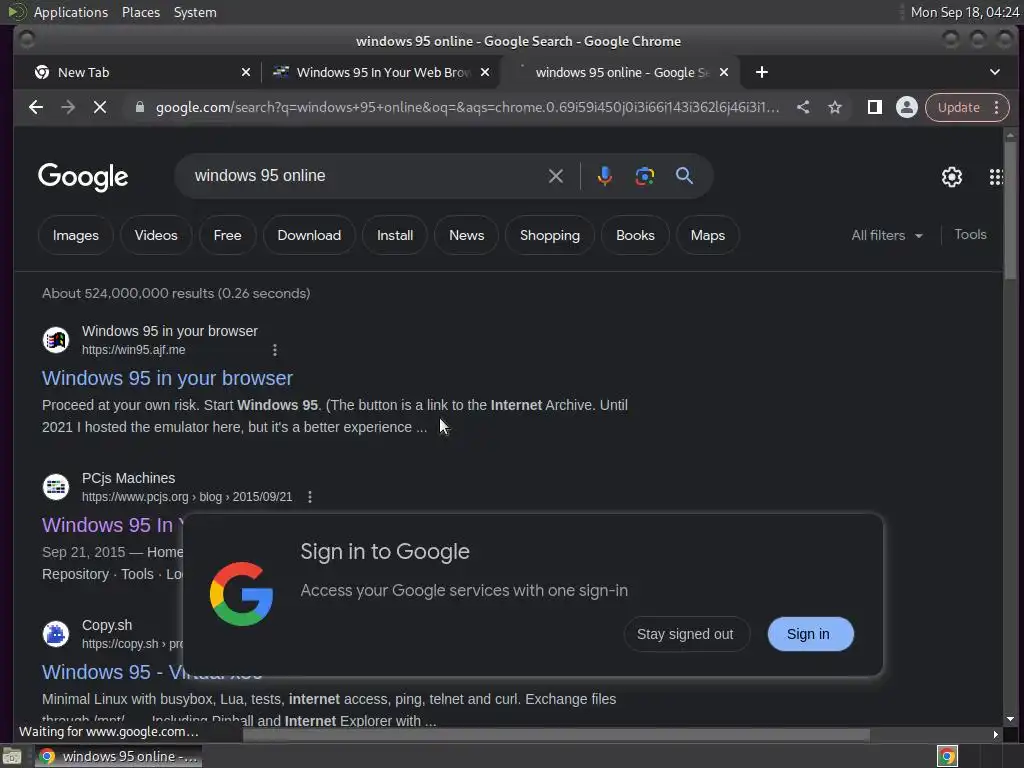The height and width of the screenshot is (768, 1024).
Task: Start voice search with microphone
Action: tap(605, 176)
